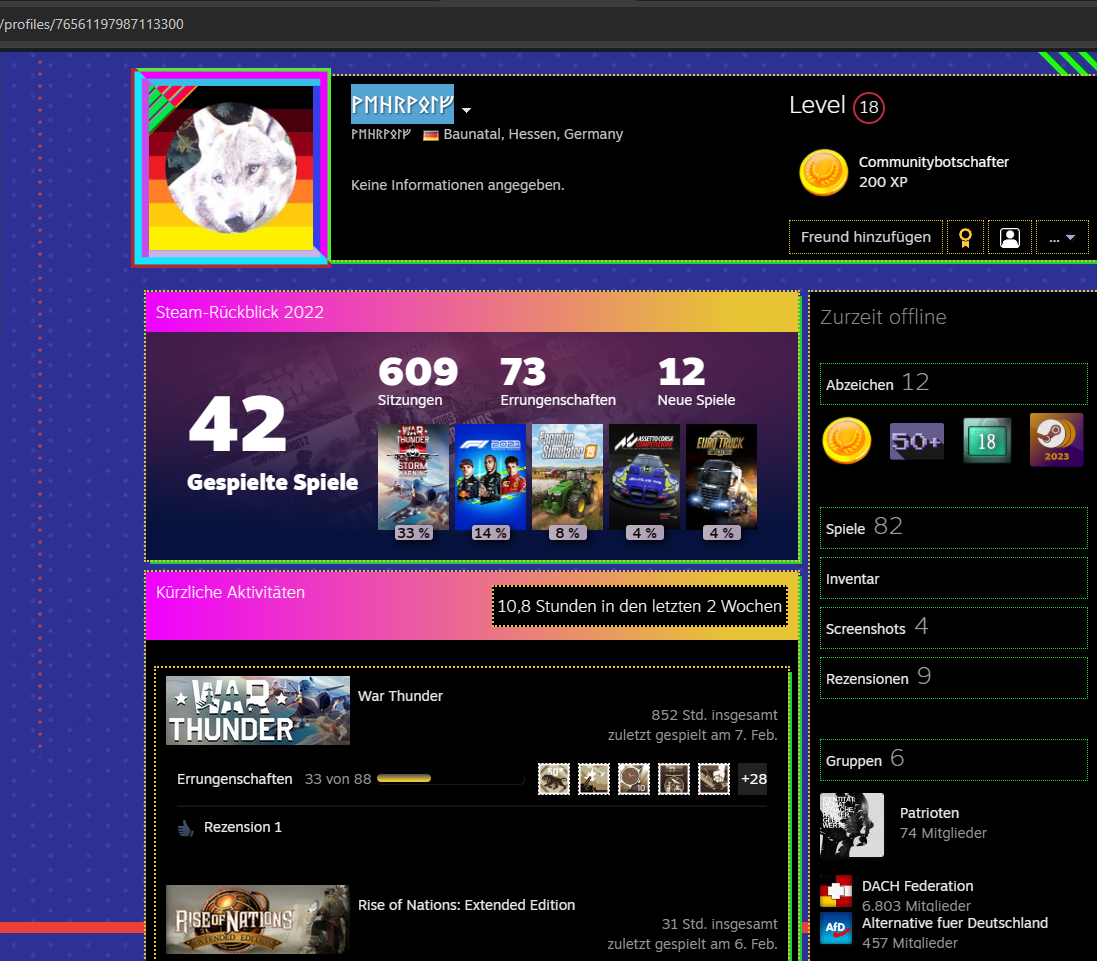Open the Steam 2023 badge icon
This screenshot has width=1097, height=961.
(1056, 441)
